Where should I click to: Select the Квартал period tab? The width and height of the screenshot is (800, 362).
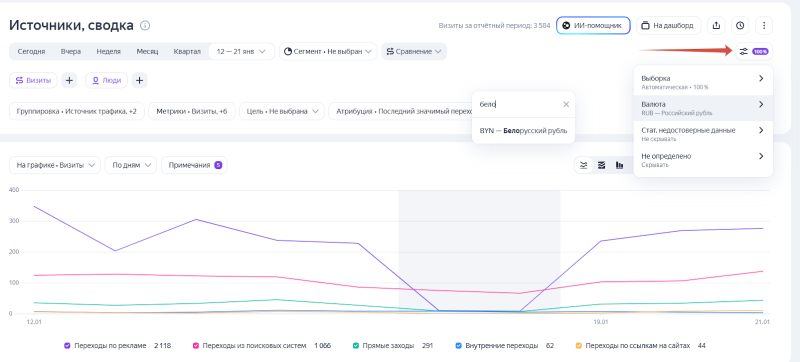(x=187, y=51)
